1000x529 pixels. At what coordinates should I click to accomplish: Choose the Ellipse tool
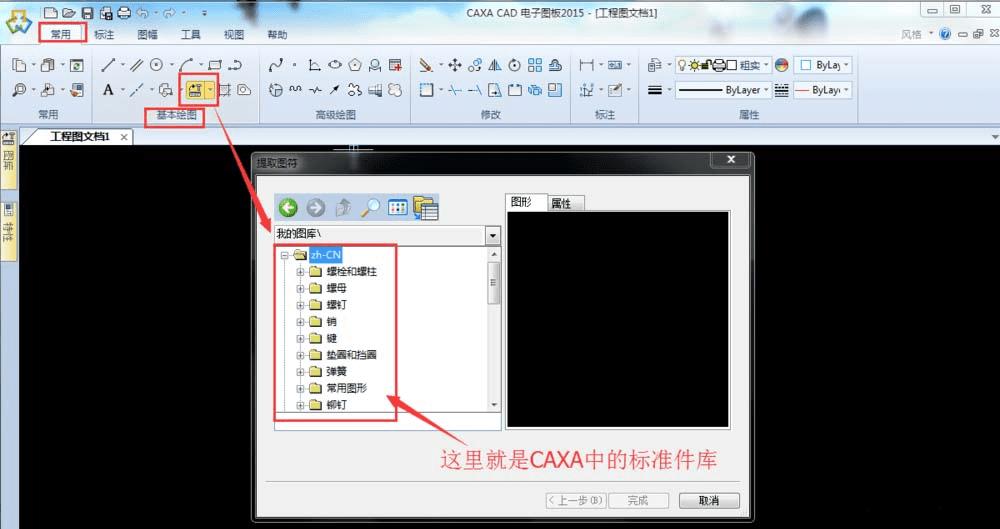335,64
